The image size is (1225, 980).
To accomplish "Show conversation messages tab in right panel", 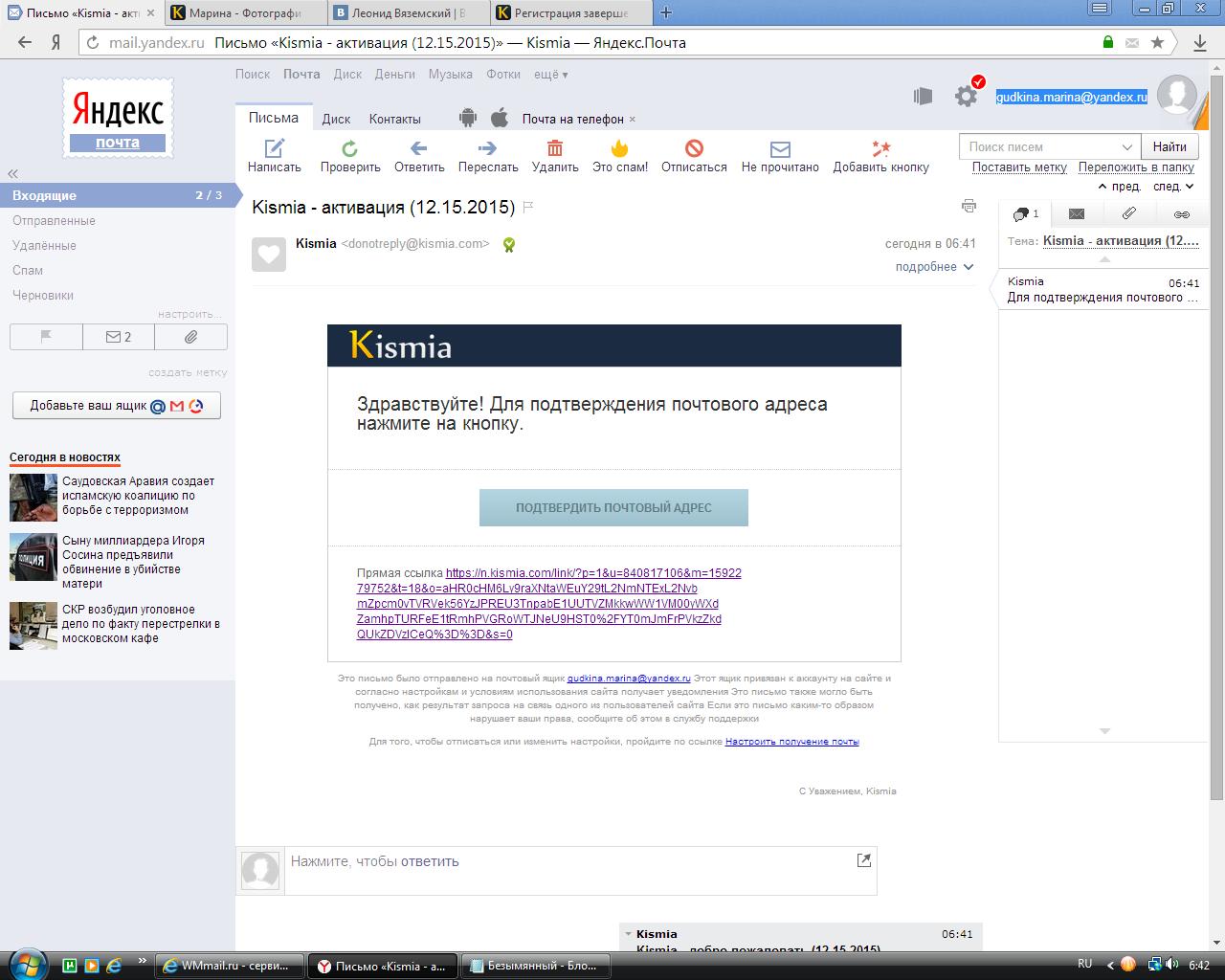I will pos(1025,213).
